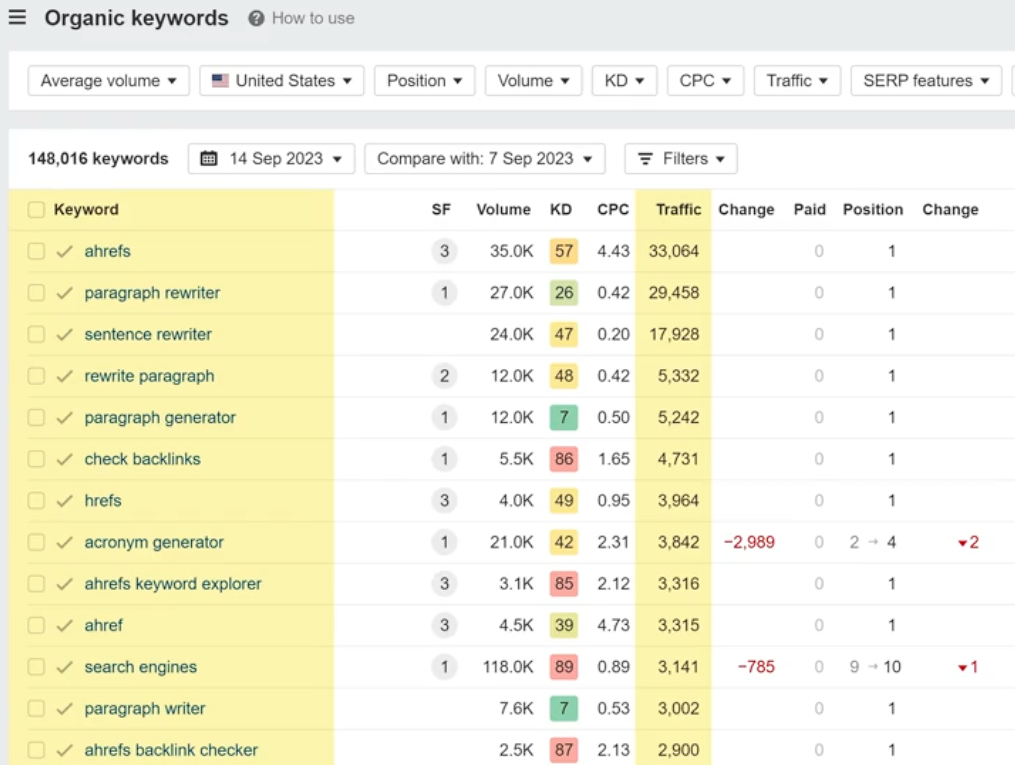Screen dimensions: 1015x765
Task: Open the CPC filter dropdown
Action: click(705, 80)
